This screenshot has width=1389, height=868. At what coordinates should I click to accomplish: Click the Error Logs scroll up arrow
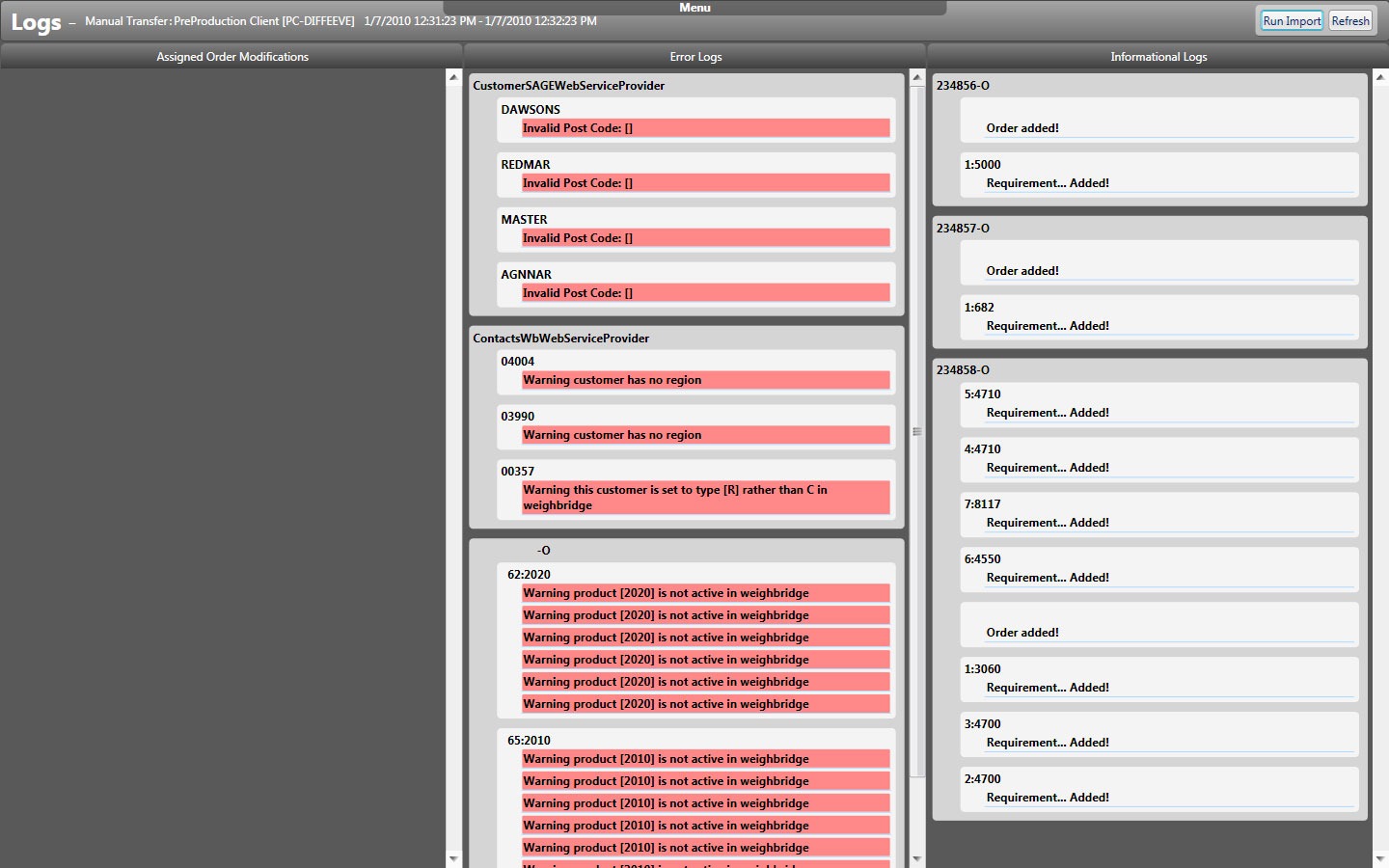point(917,77)
